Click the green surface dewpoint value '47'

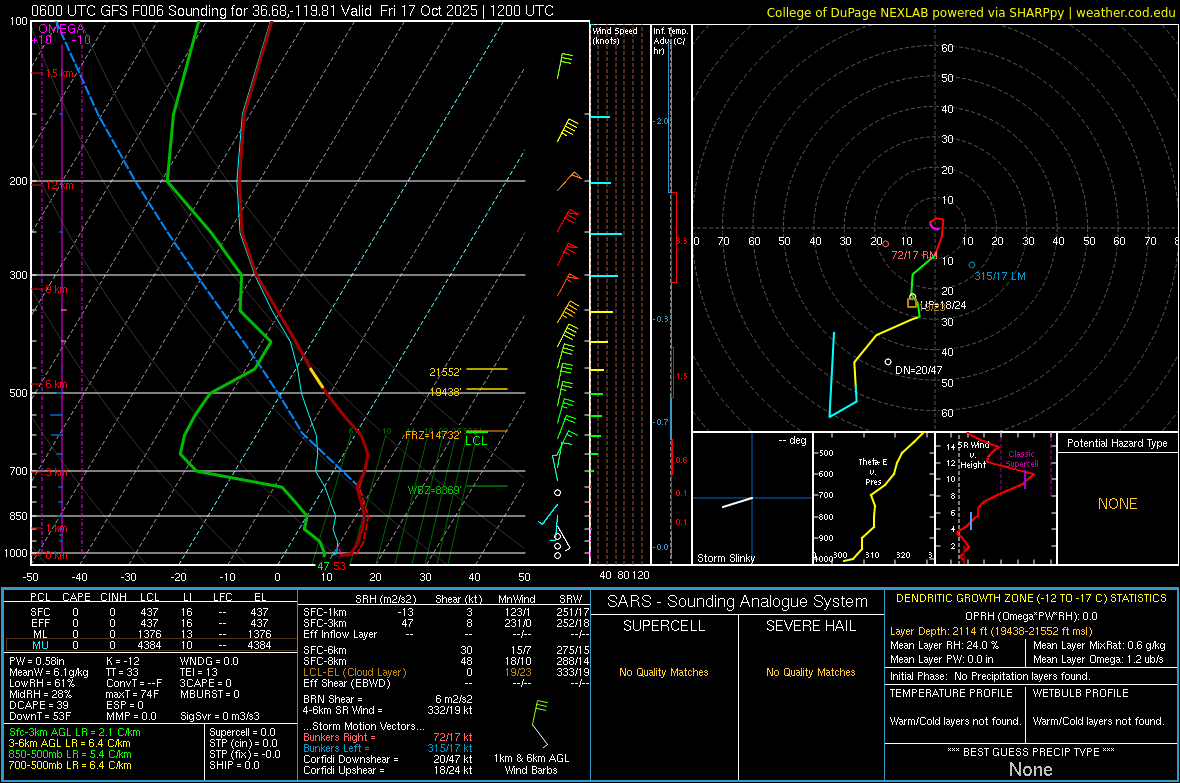(323, 566)
